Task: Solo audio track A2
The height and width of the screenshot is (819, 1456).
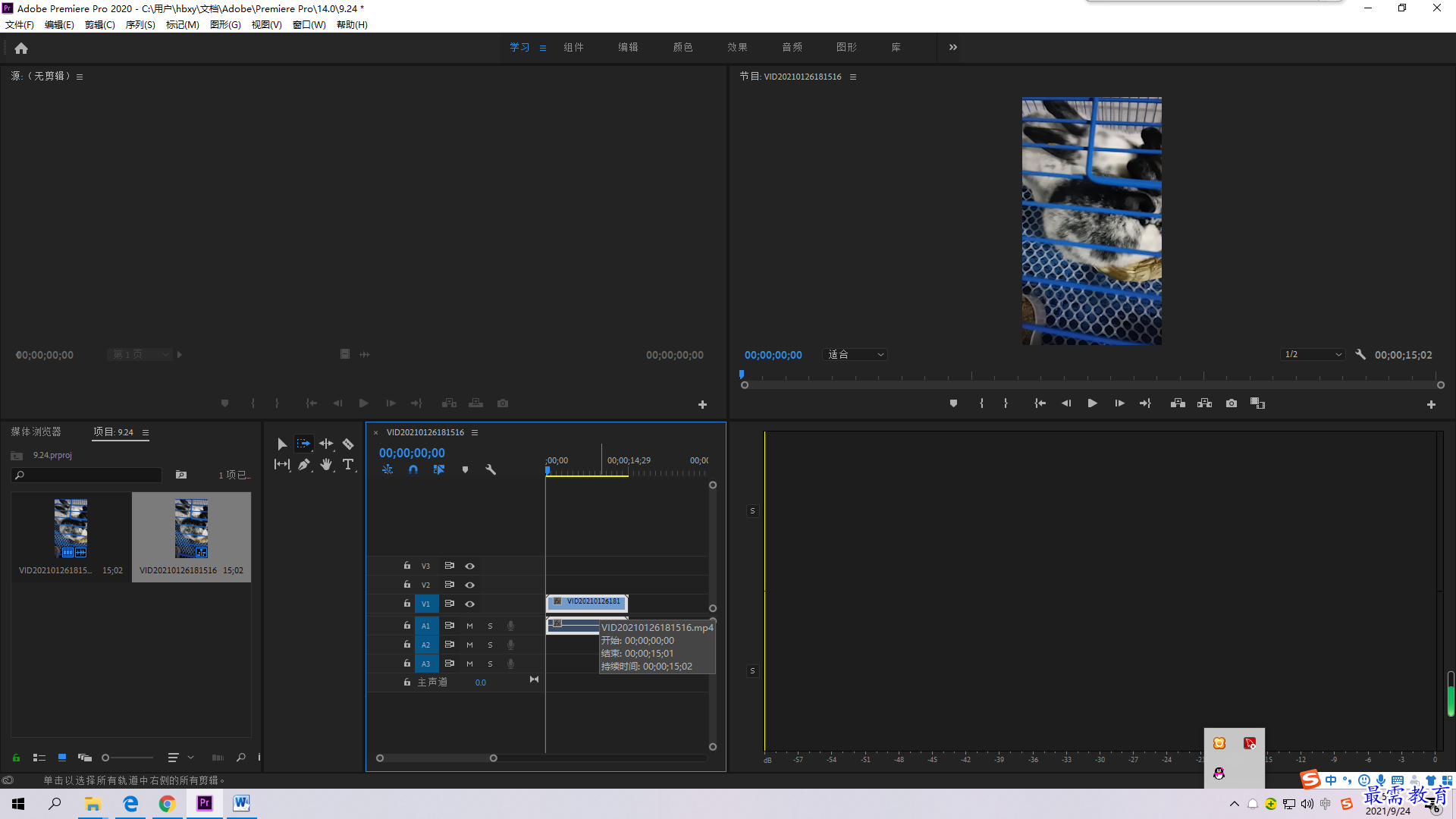Action: [490, 645]
